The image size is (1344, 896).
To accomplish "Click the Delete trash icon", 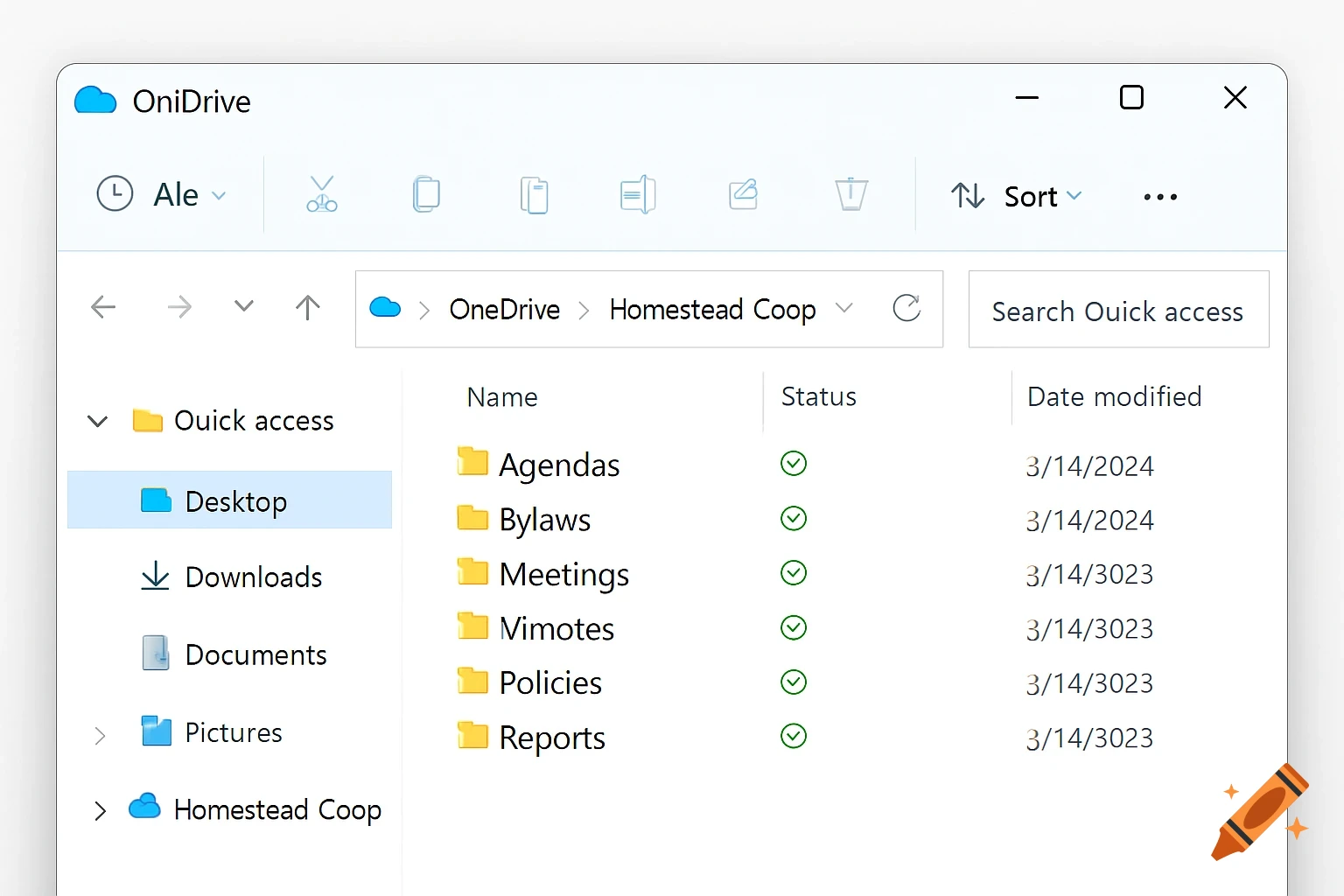I will 850,193.
